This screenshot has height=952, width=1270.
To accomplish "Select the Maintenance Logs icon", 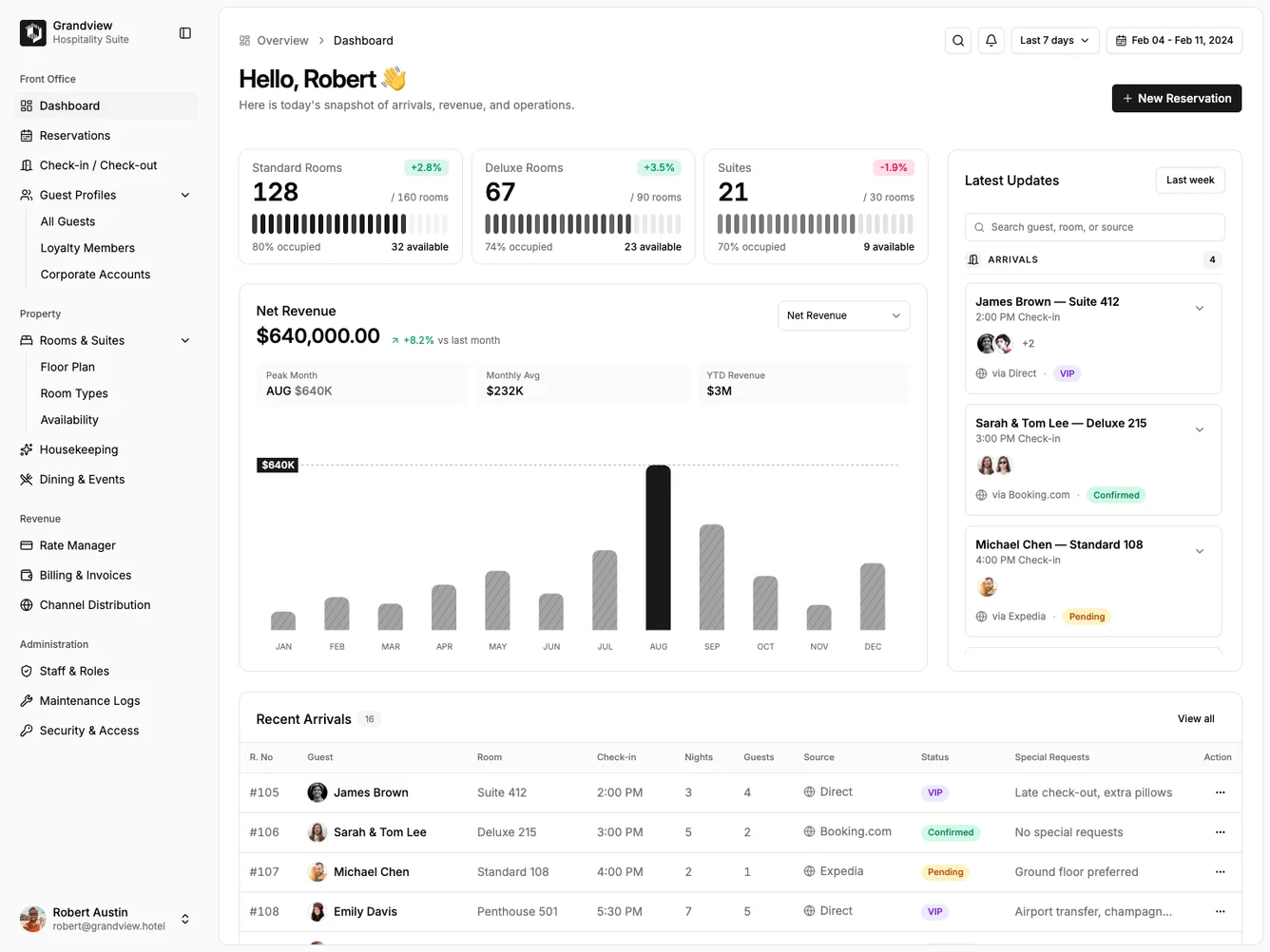I will (x=25, y=700).
